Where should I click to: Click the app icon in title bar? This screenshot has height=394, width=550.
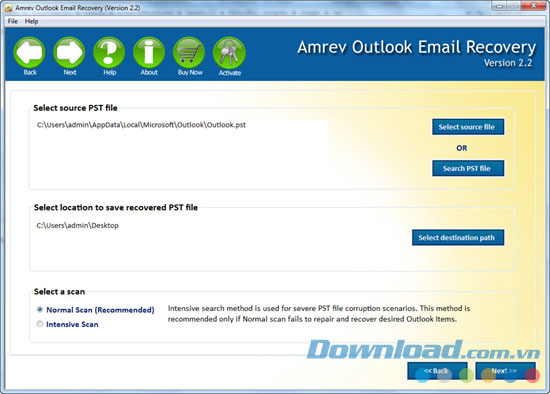click(x=8, y=8)
